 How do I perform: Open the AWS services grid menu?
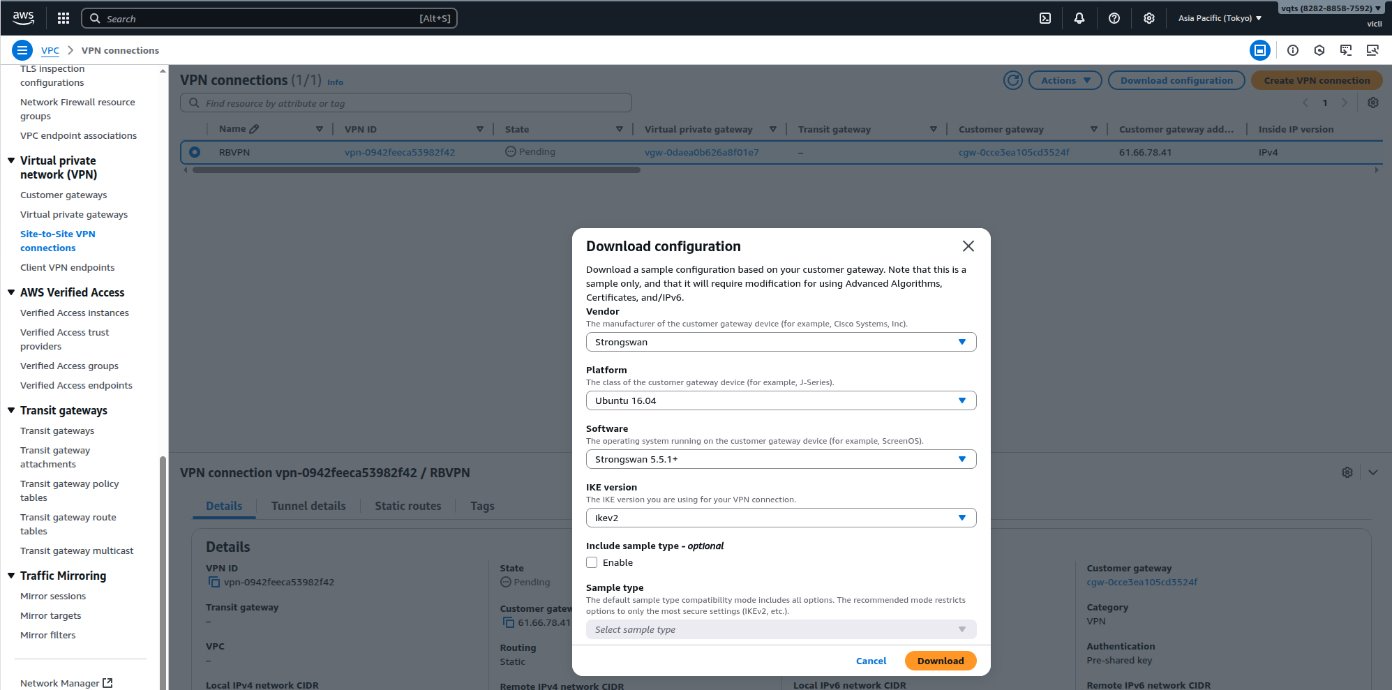[x=63, y=18]
